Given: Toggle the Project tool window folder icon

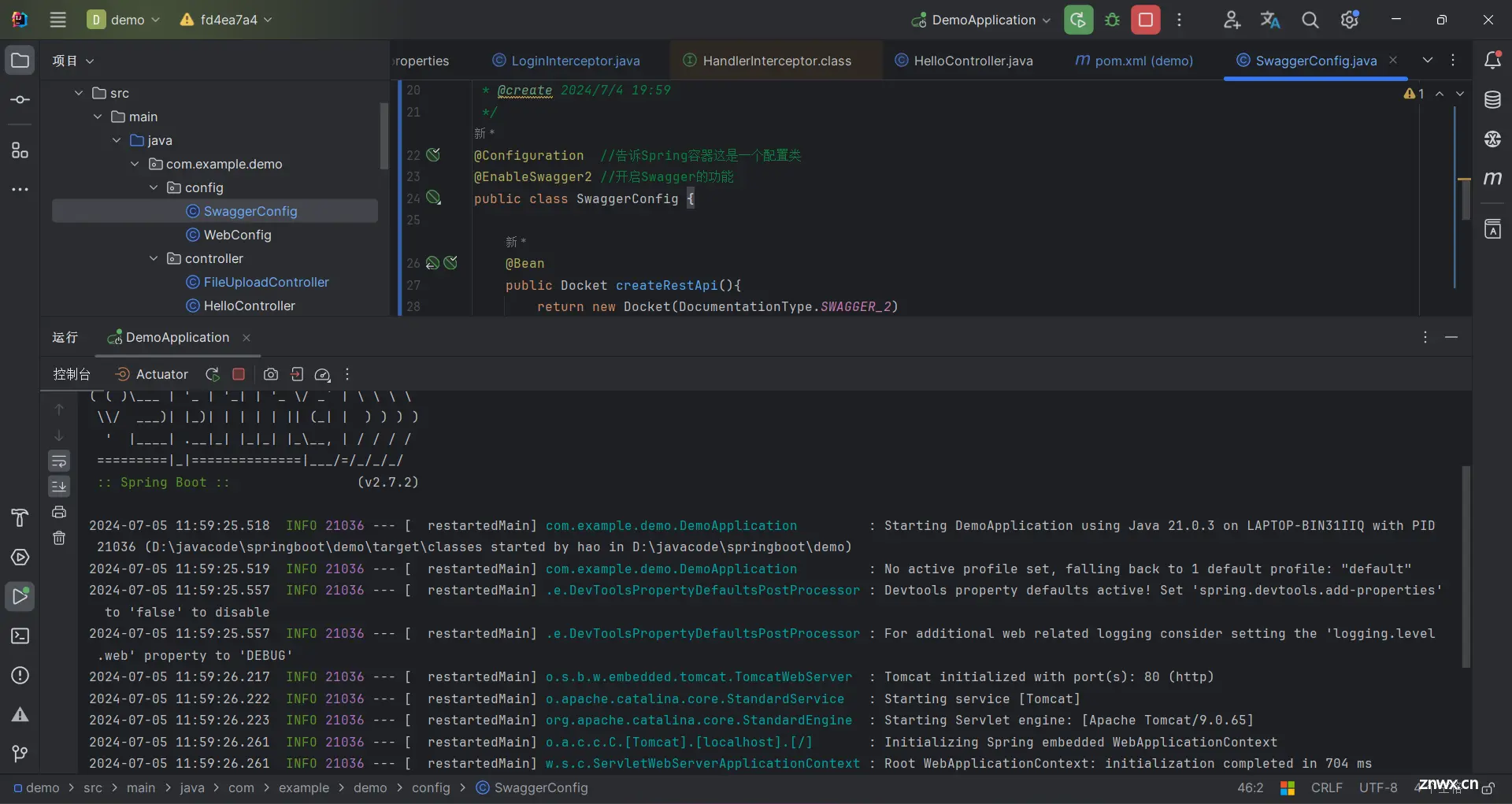Looking at the screenshot, I should 20,61.
